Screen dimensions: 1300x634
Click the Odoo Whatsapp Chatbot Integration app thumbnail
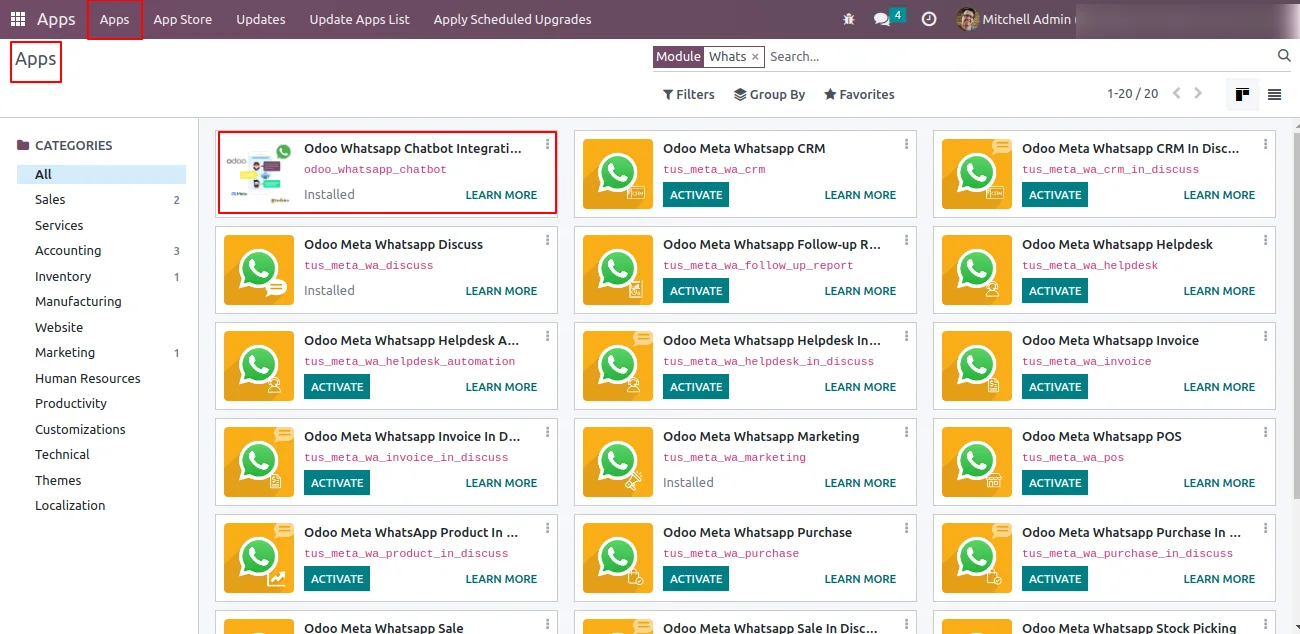(259, 174)
